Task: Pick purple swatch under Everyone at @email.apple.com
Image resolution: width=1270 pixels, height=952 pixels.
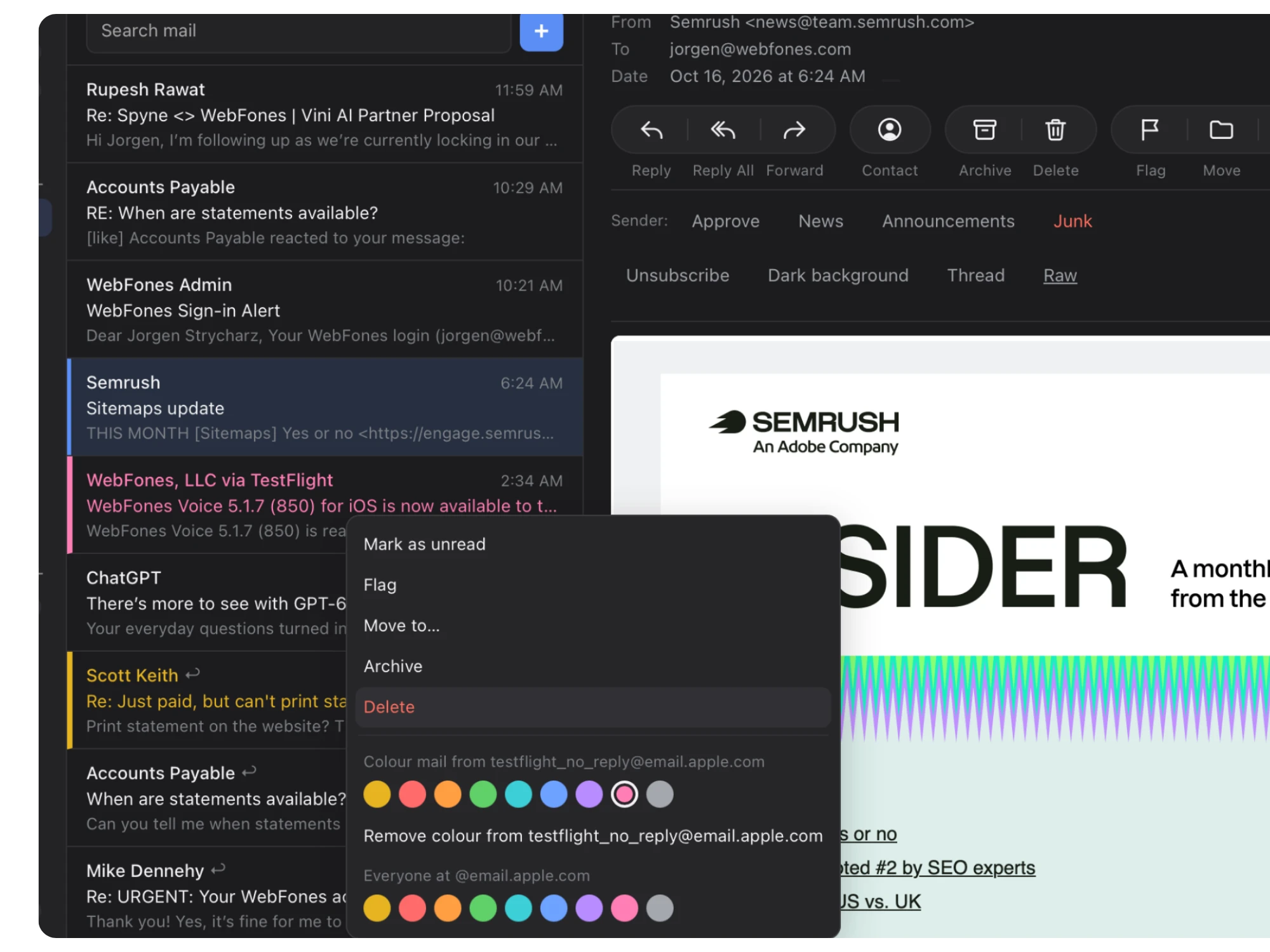Action: pyautogui.click(x=589, y=908)
